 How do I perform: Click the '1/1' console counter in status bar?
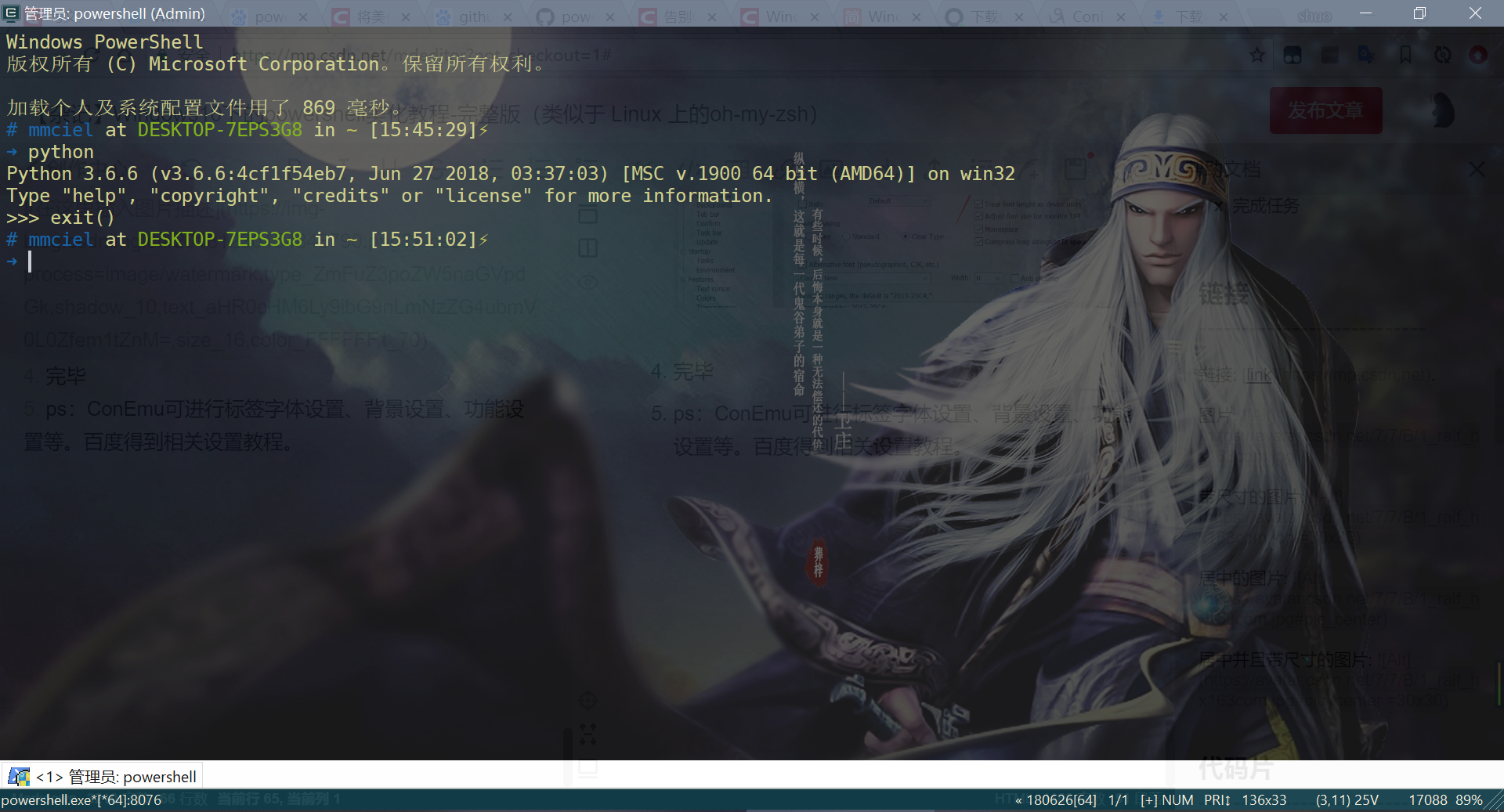coord(1119,800)
